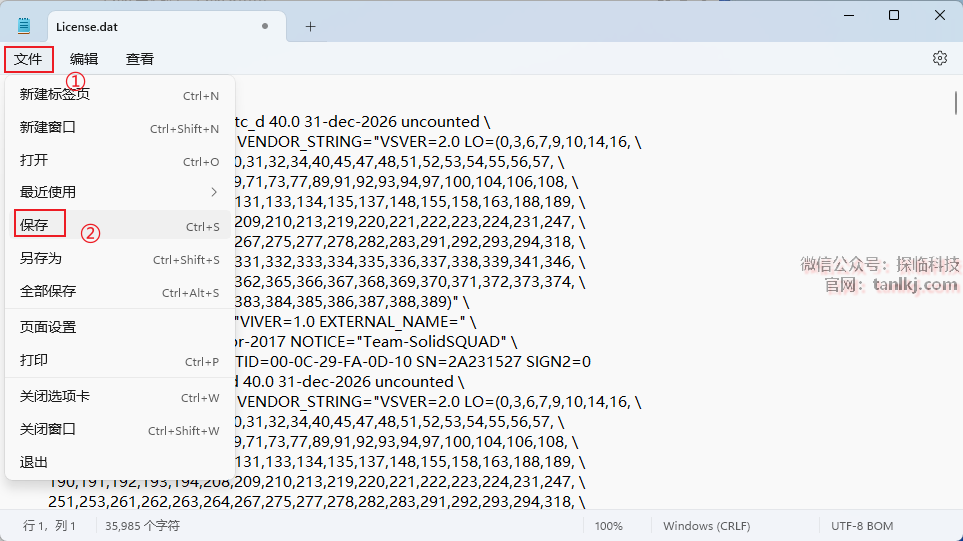Open the 查看 menu

(x=140, y=59)
